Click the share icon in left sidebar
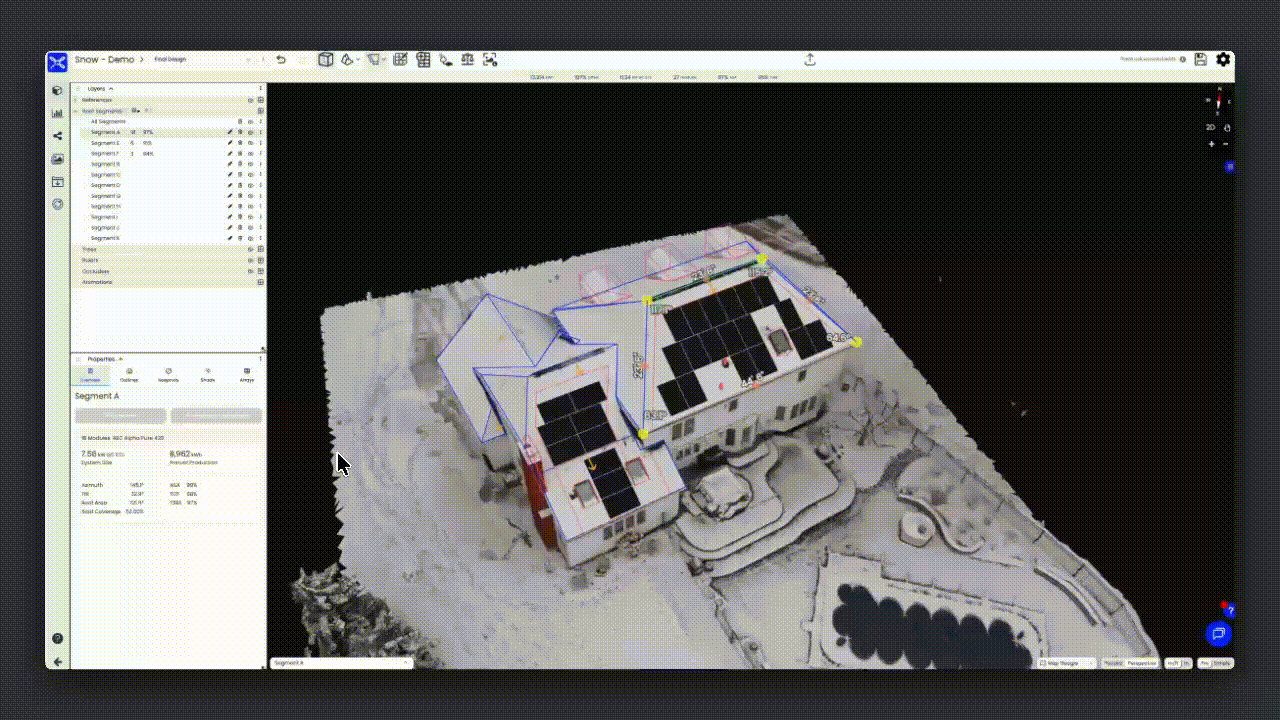The image size is (1280, 720). 57,136
